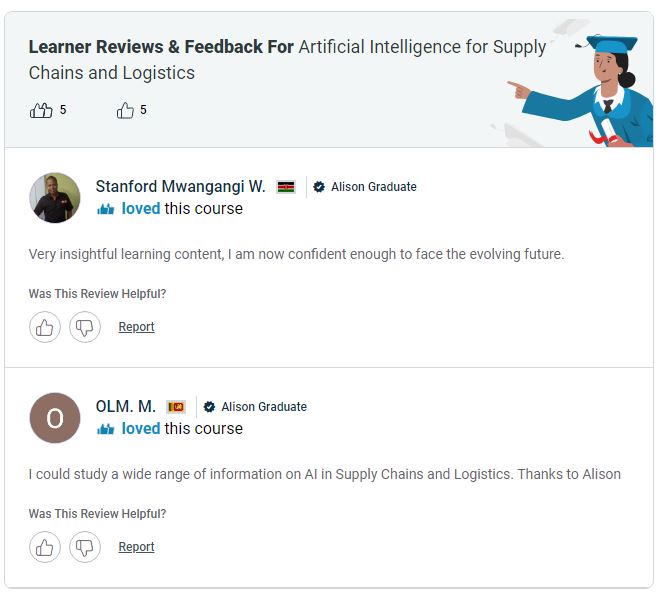The width and height of the screenshot is (662, 603).
Task: Click the reviewer name Stanford Mwangangi W.
Action: point(180,187)
